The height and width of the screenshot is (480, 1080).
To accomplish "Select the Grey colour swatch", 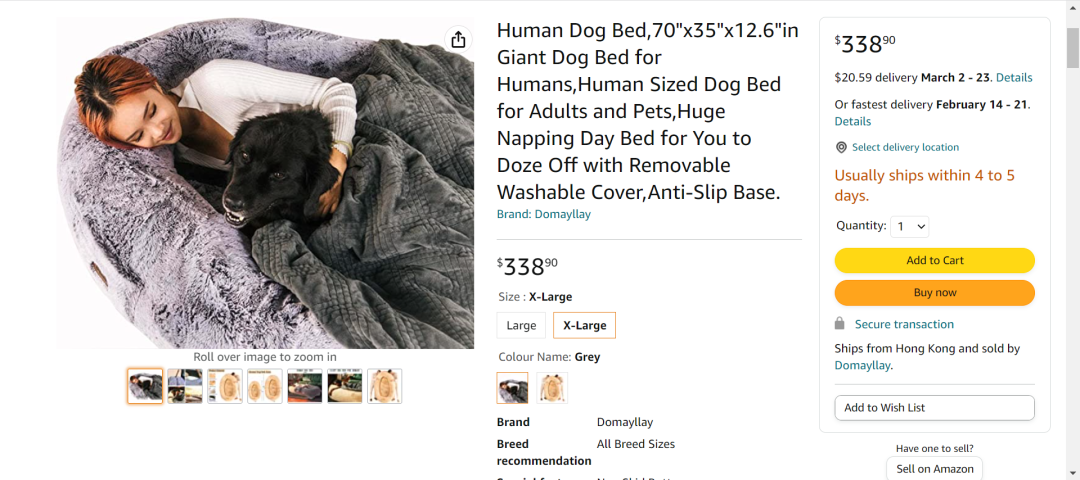I will click(x=512, y=388).
